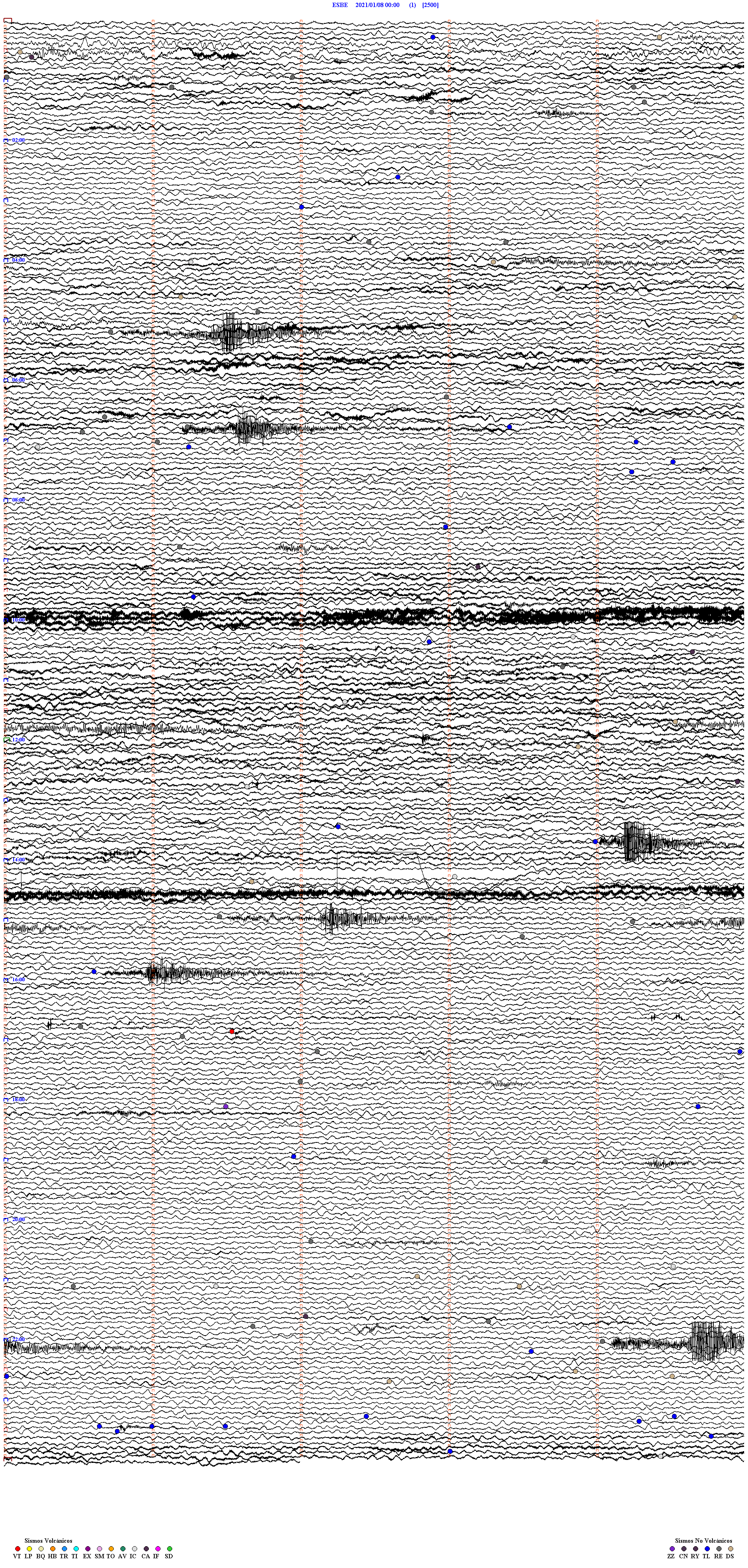
Task: Click the HB legend label
Action: point(52,1556)
